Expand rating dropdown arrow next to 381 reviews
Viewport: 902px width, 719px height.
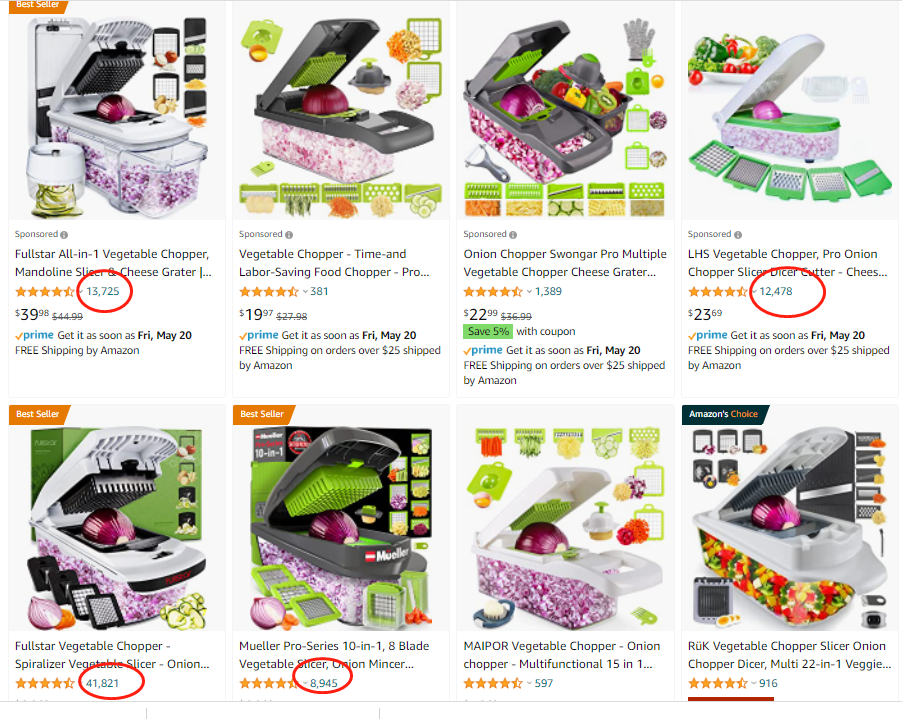(x=305, y=292)
